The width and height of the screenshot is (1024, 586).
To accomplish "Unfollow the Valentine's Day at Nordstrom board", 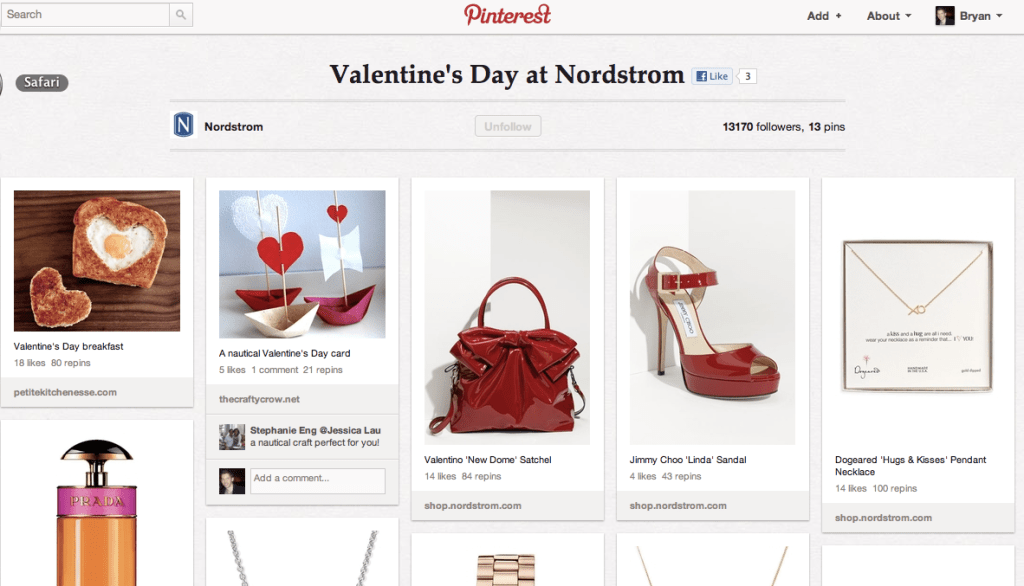I will [507, 125].
